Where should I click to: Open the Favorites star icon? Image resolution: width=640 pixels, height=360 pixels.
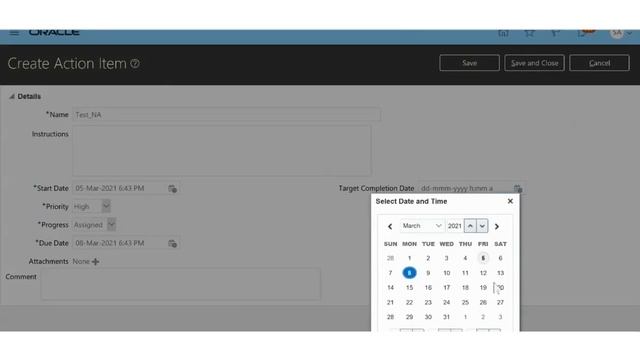[529, 33]
